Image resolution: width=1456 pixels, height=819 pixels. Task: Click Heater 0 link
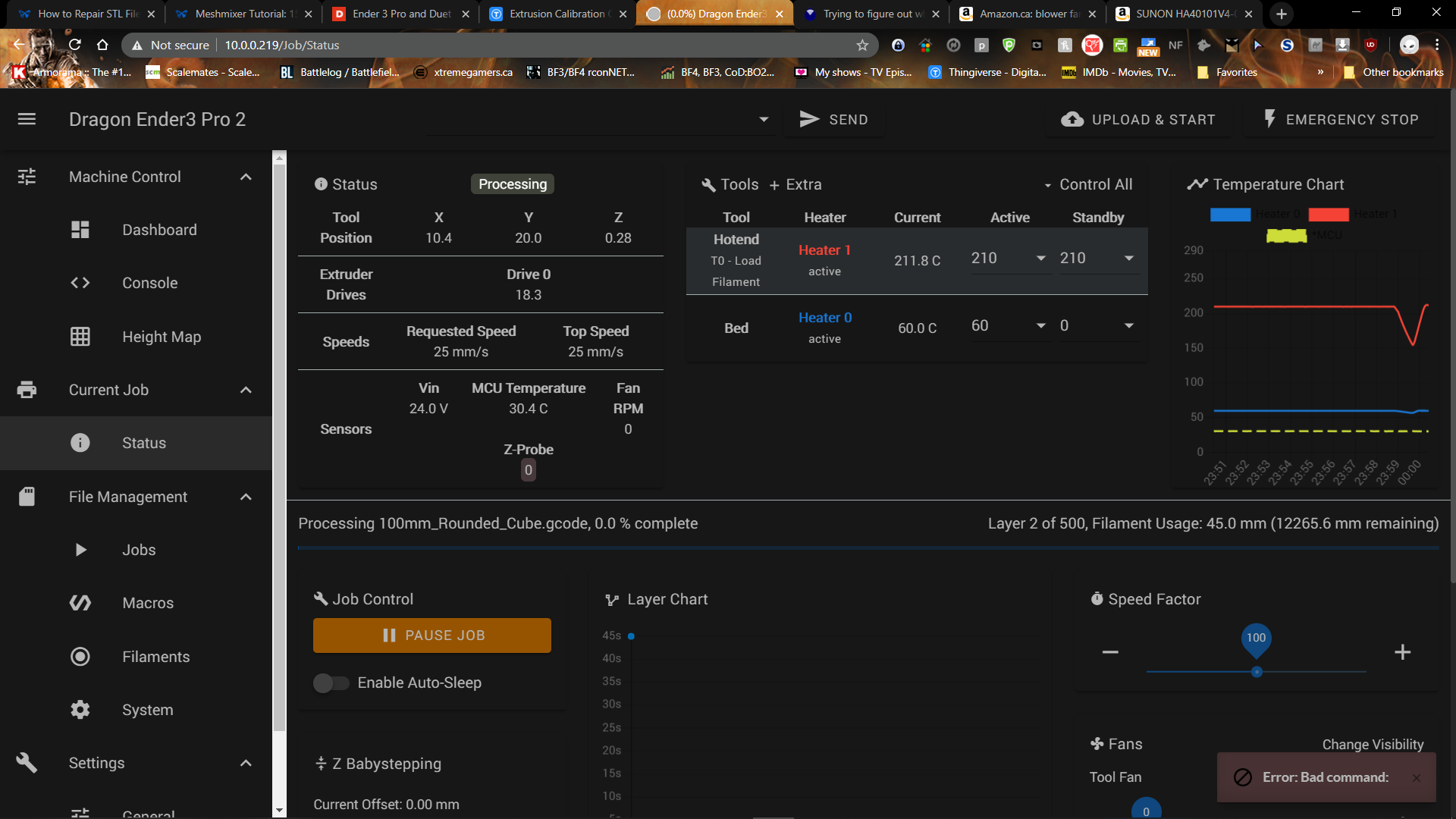[824, 318]
